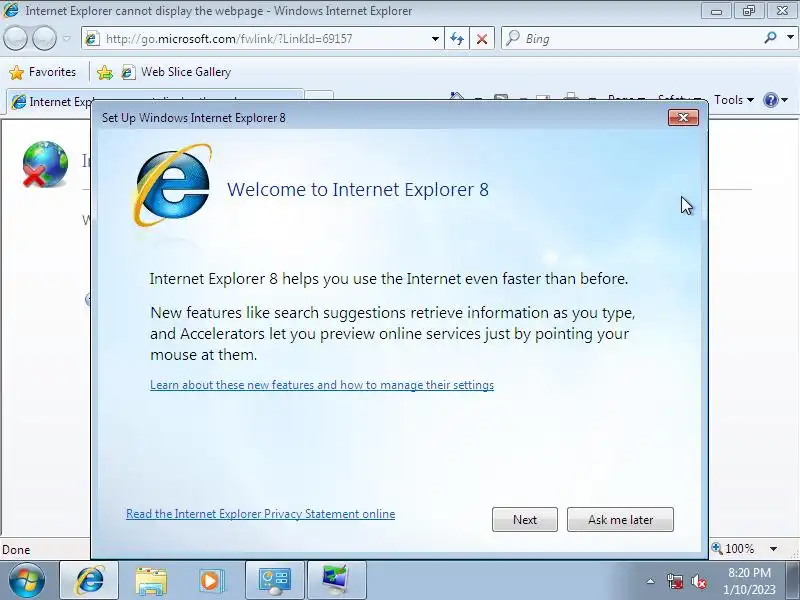Viewport: 800px width, 600px height.
Task: Open the Favorites star button
Action: point(42,72)
